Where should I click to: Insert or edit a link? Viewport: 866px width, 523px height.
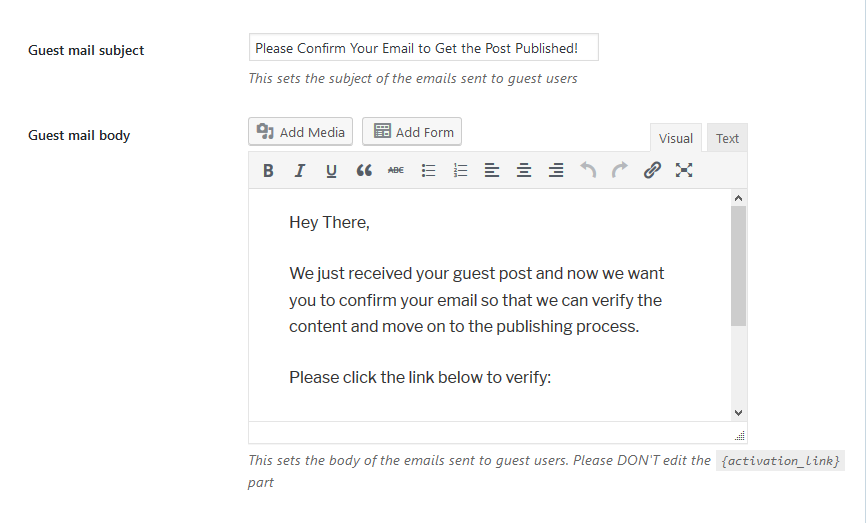coord(652,171)
